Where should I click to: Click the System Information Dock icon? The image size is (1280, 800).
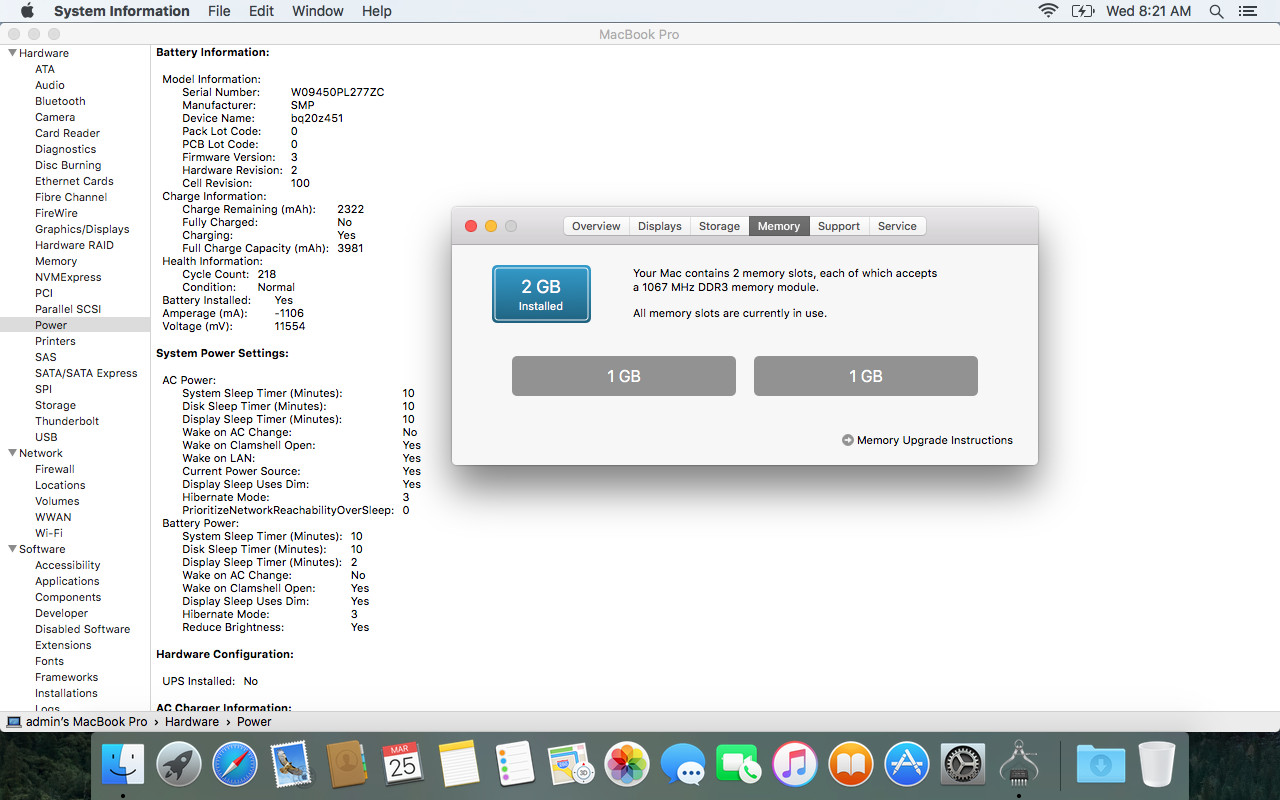1019,765
